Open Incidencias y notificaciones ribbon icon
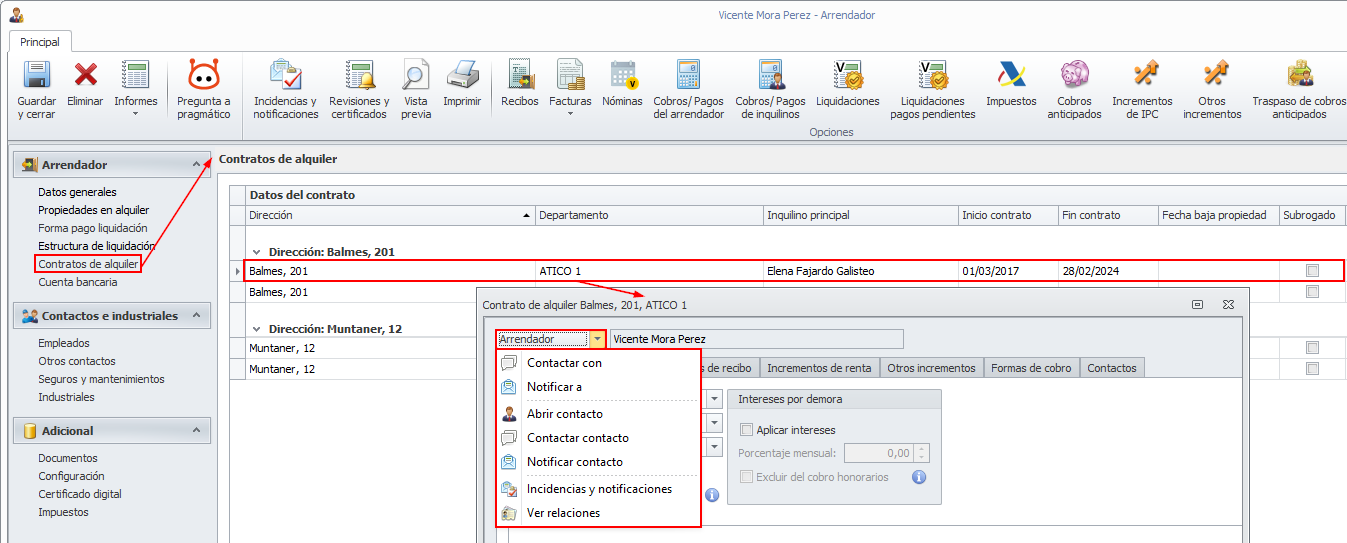Screen dimensions: 1347x543 [x=286, y=75]
